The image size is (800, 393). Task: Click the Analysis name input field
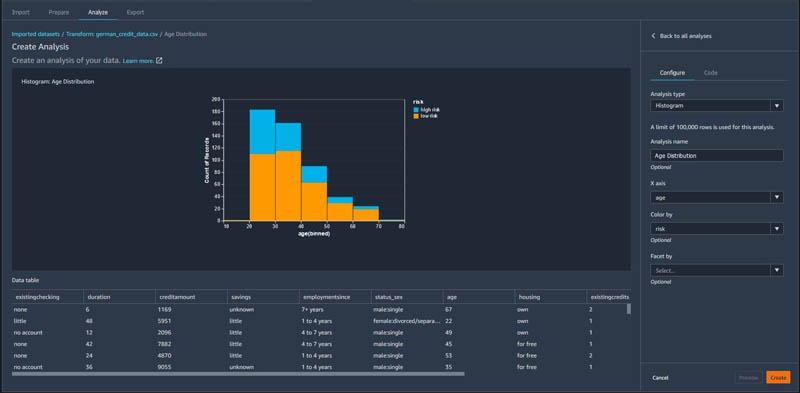tap(717, 156)
